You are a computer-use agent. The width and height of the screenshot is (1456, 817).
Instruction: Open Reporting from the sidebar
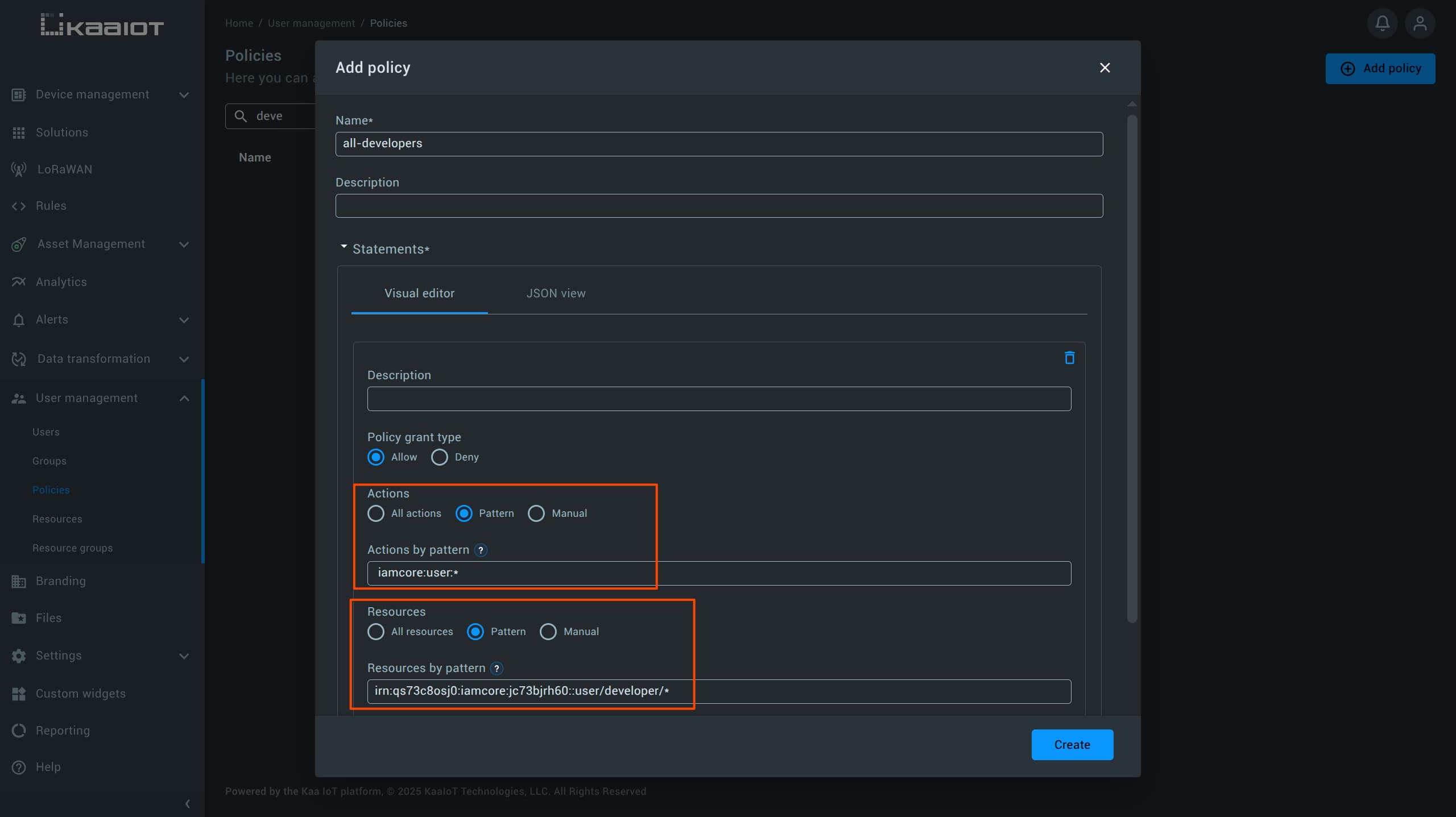(x=63, y=730)
